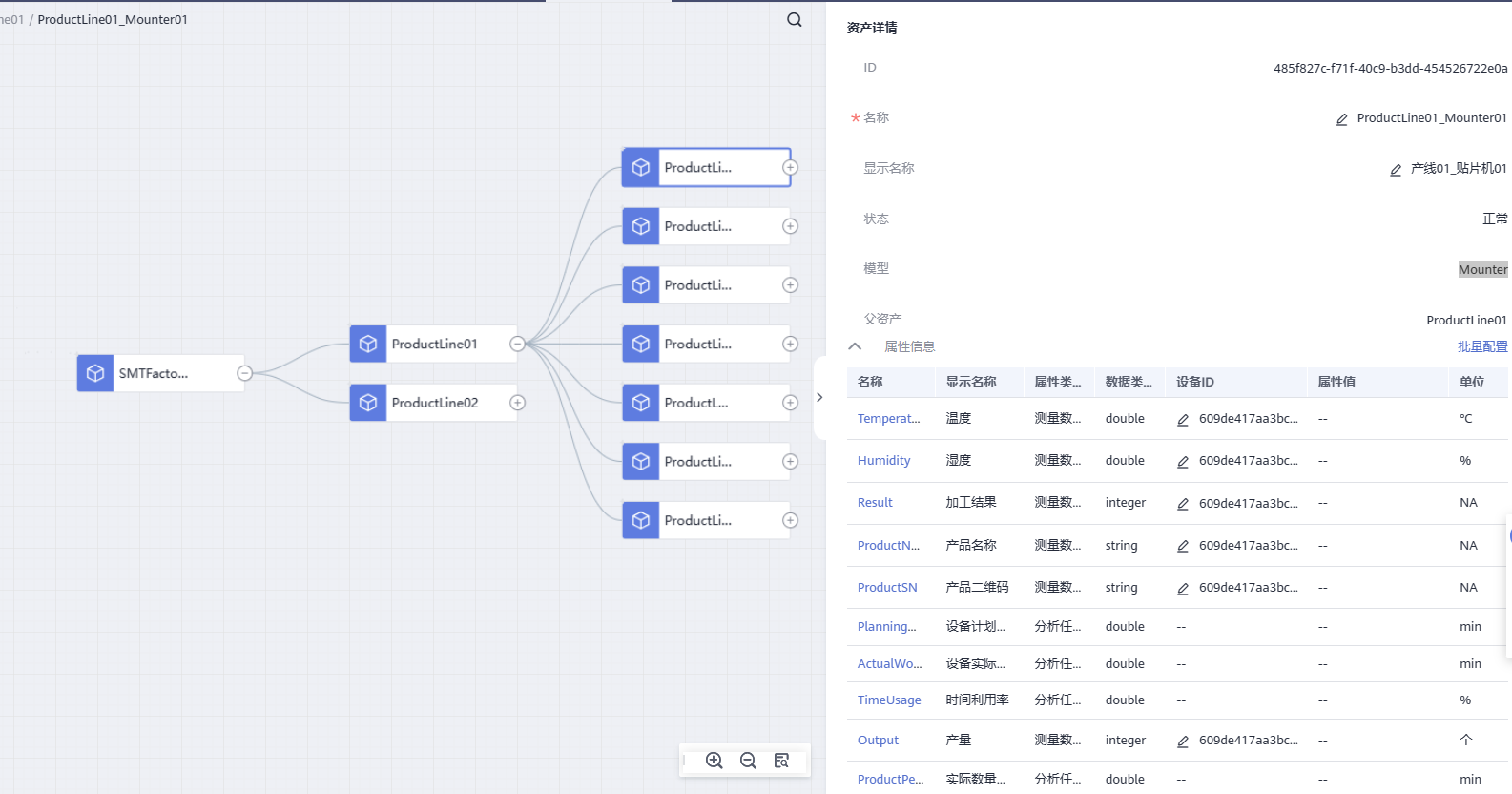Expand the highlighted selected child node
Screen dimensions: 1512x794
(x=790, y=167)
